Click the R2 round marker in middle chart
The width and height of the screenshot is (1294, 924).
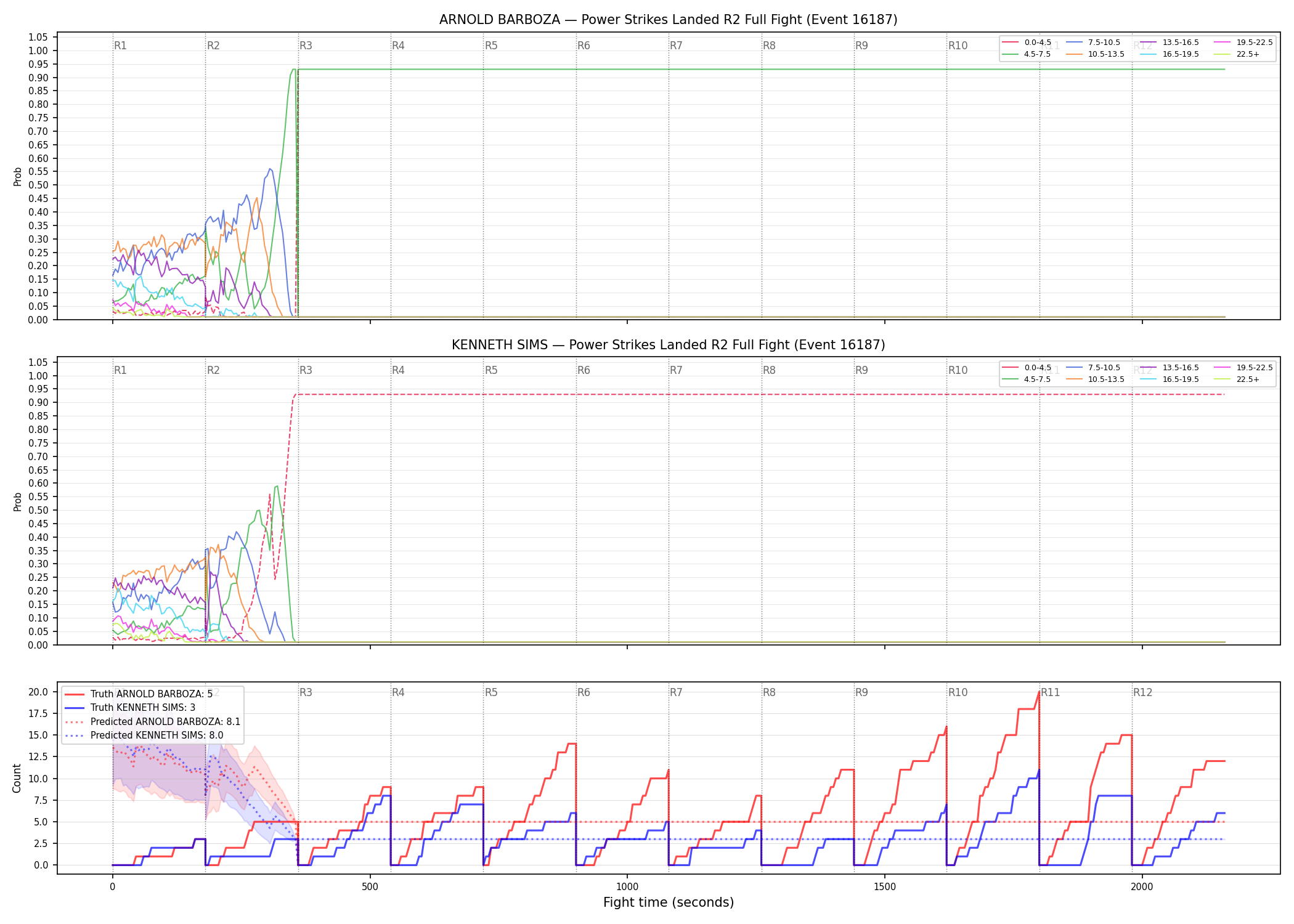[x=213, y=370]
